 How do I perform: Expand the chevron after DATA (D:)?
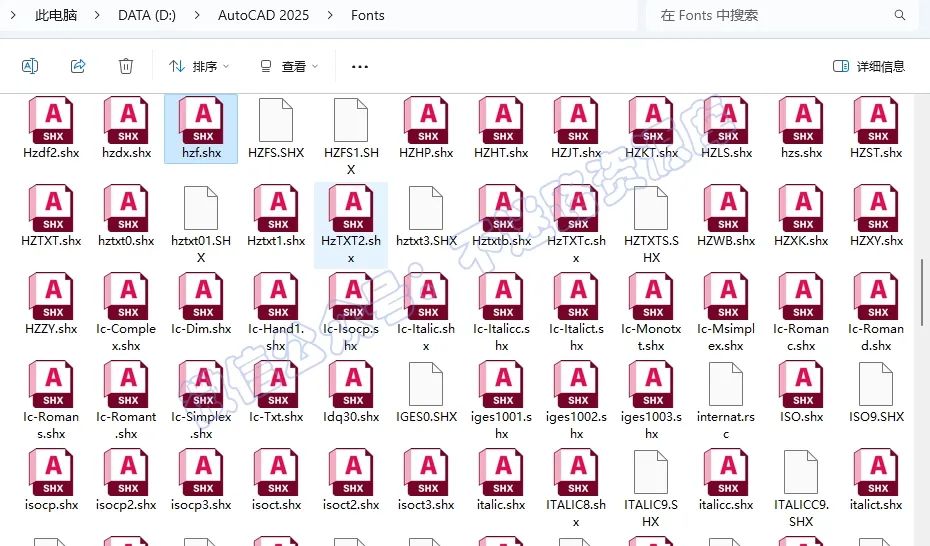click(197, 15)
